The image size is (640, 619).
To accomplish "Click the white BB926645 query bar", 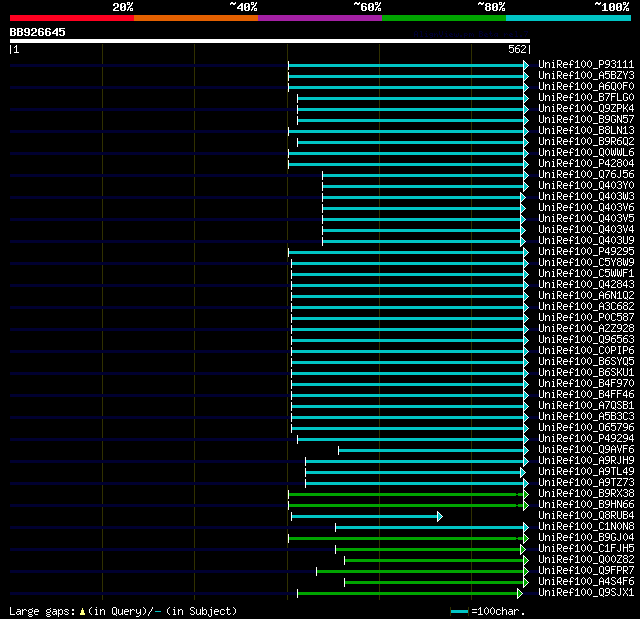I will click(270, 41).
